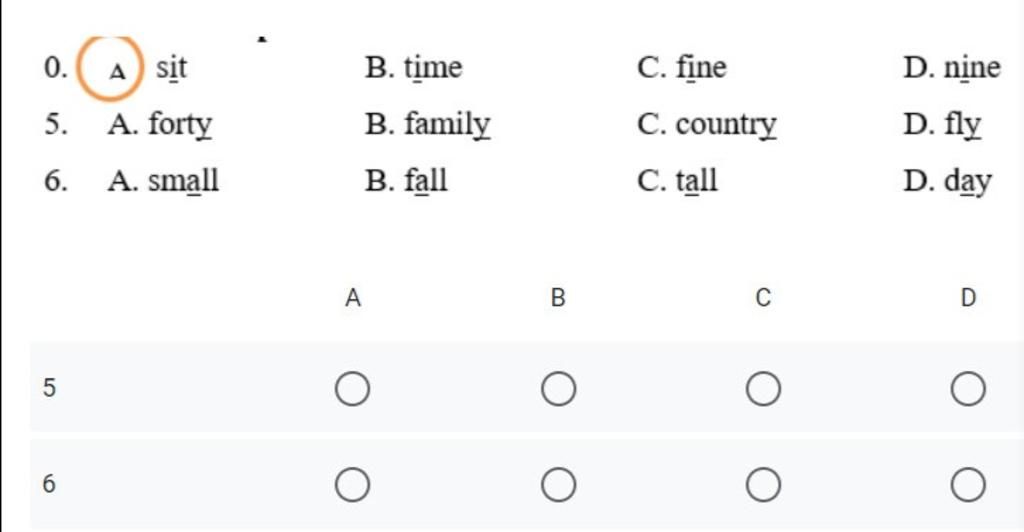
Task: Select option C for question 6
Action: [763, 485]
